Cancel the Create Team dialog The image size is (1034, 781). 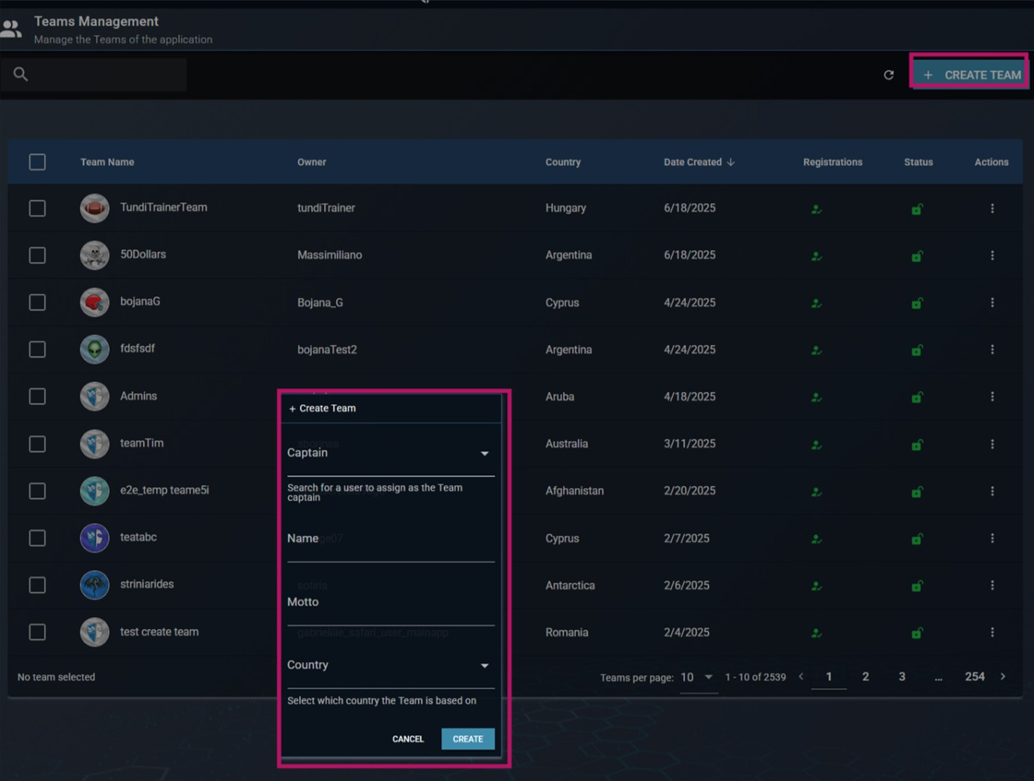(x=408, y=739)
